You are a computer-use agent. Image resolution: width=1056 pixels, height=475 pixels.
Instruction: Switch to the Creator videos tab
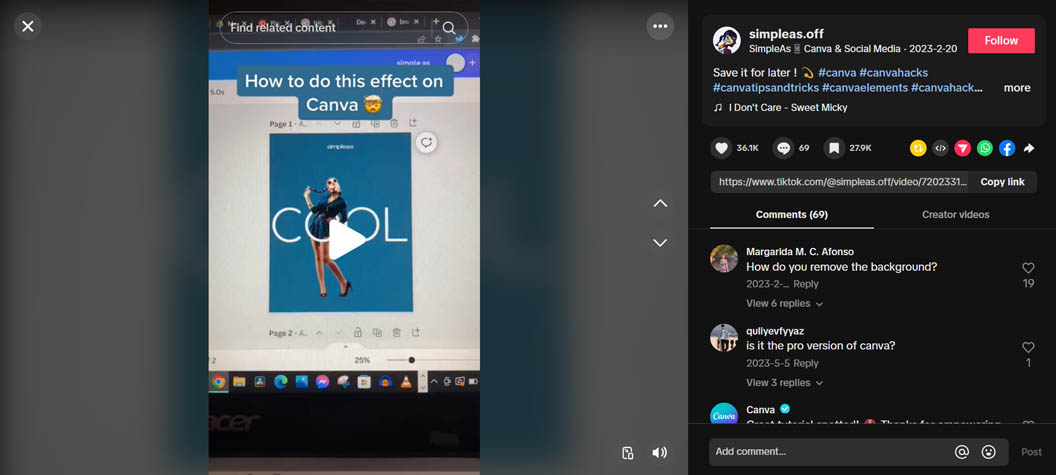click(955, 215)
